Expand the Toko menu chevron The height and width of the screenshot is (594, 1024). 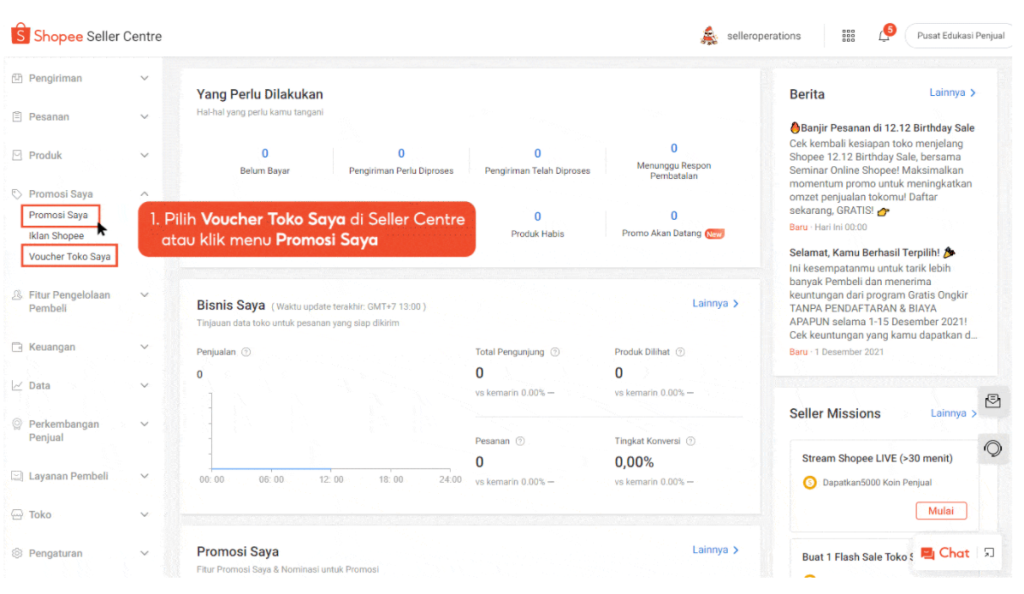(x=144, y=514)
